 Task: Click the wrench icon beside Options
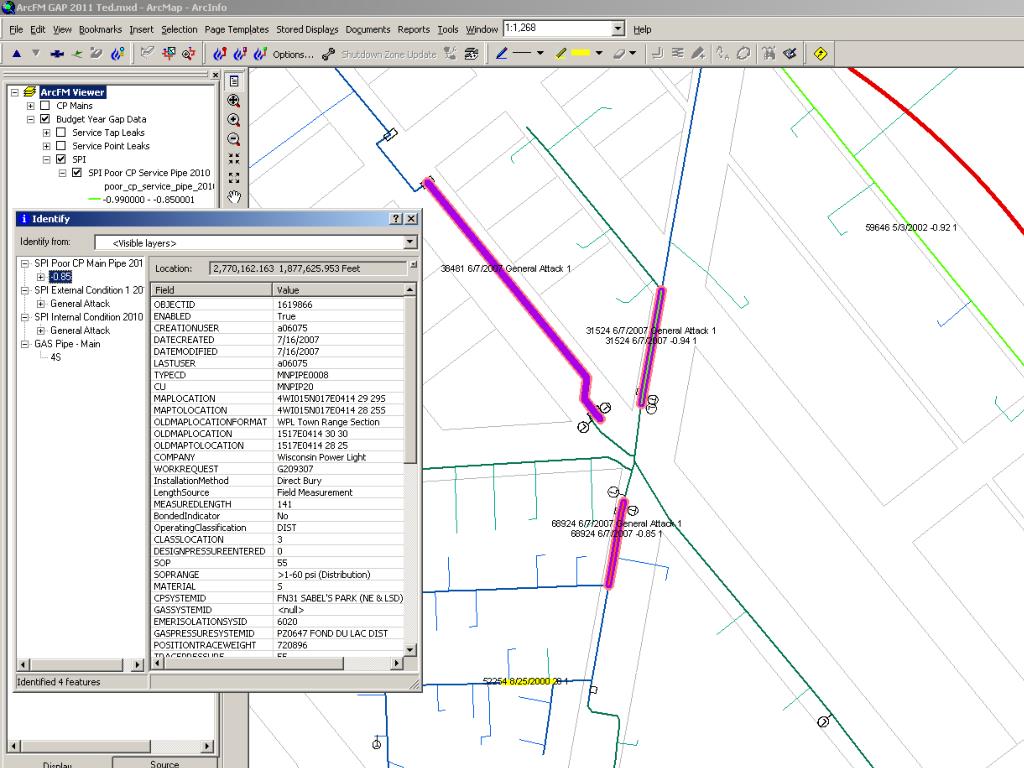[328, 54]
